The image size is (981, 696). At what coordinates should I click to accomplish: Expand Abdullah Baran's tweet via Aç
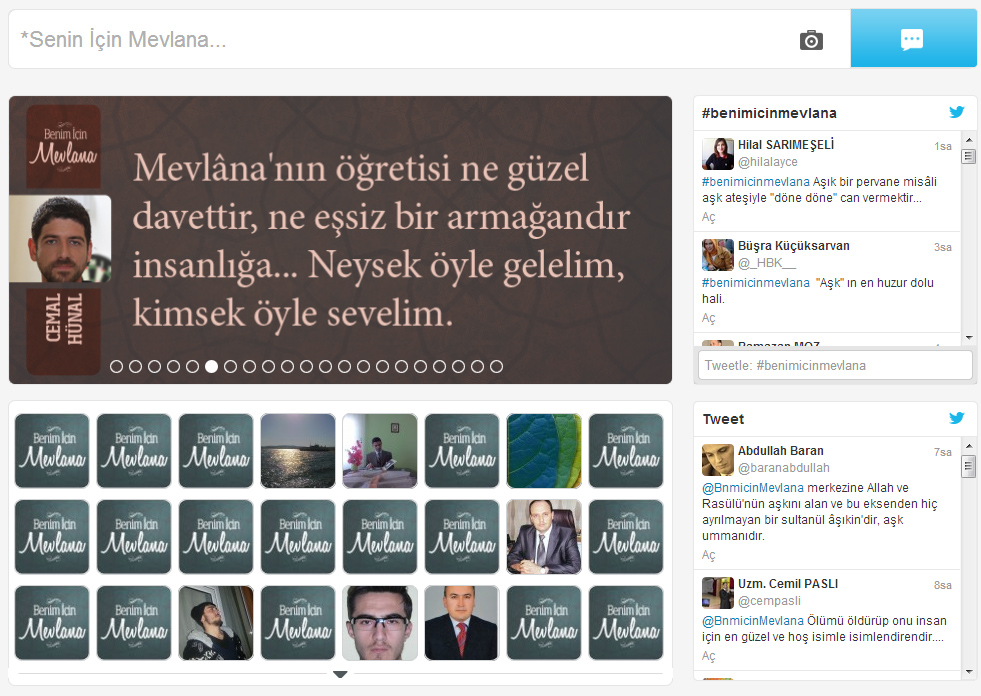(708, 555)
